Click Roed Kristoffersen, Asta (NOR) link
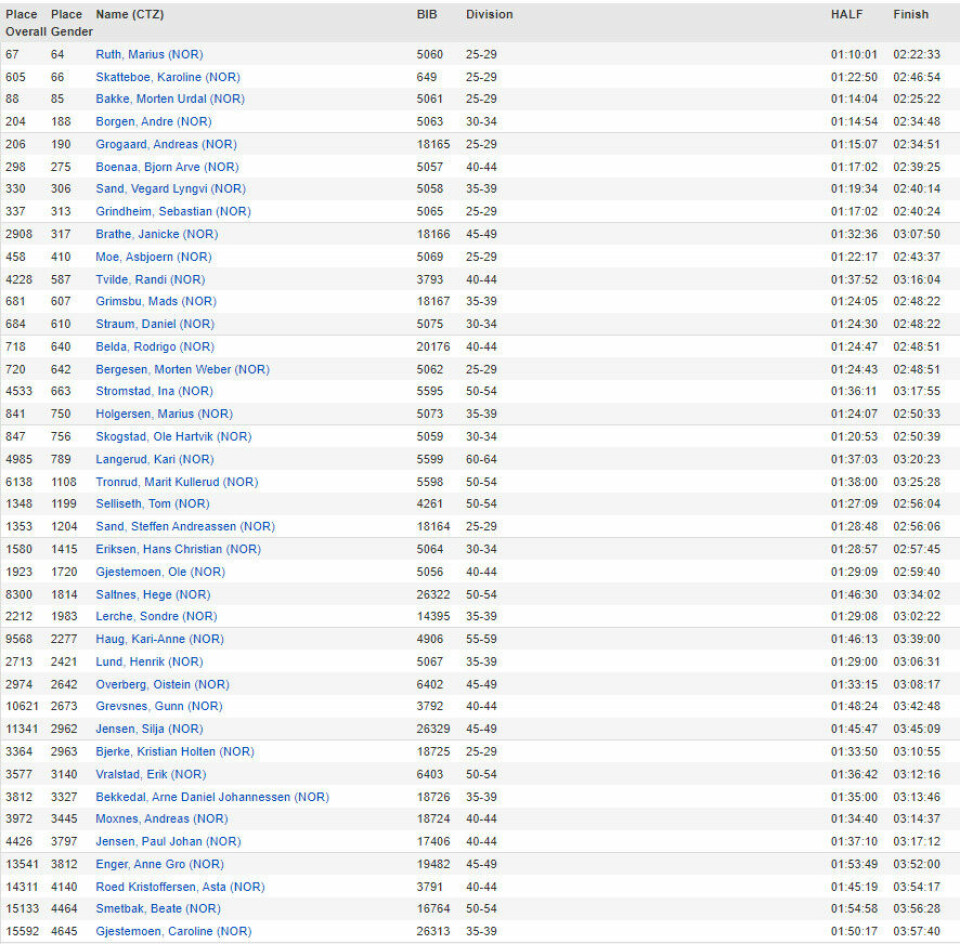The width and height of the screenshot is (960, 944). pos(180,887)
